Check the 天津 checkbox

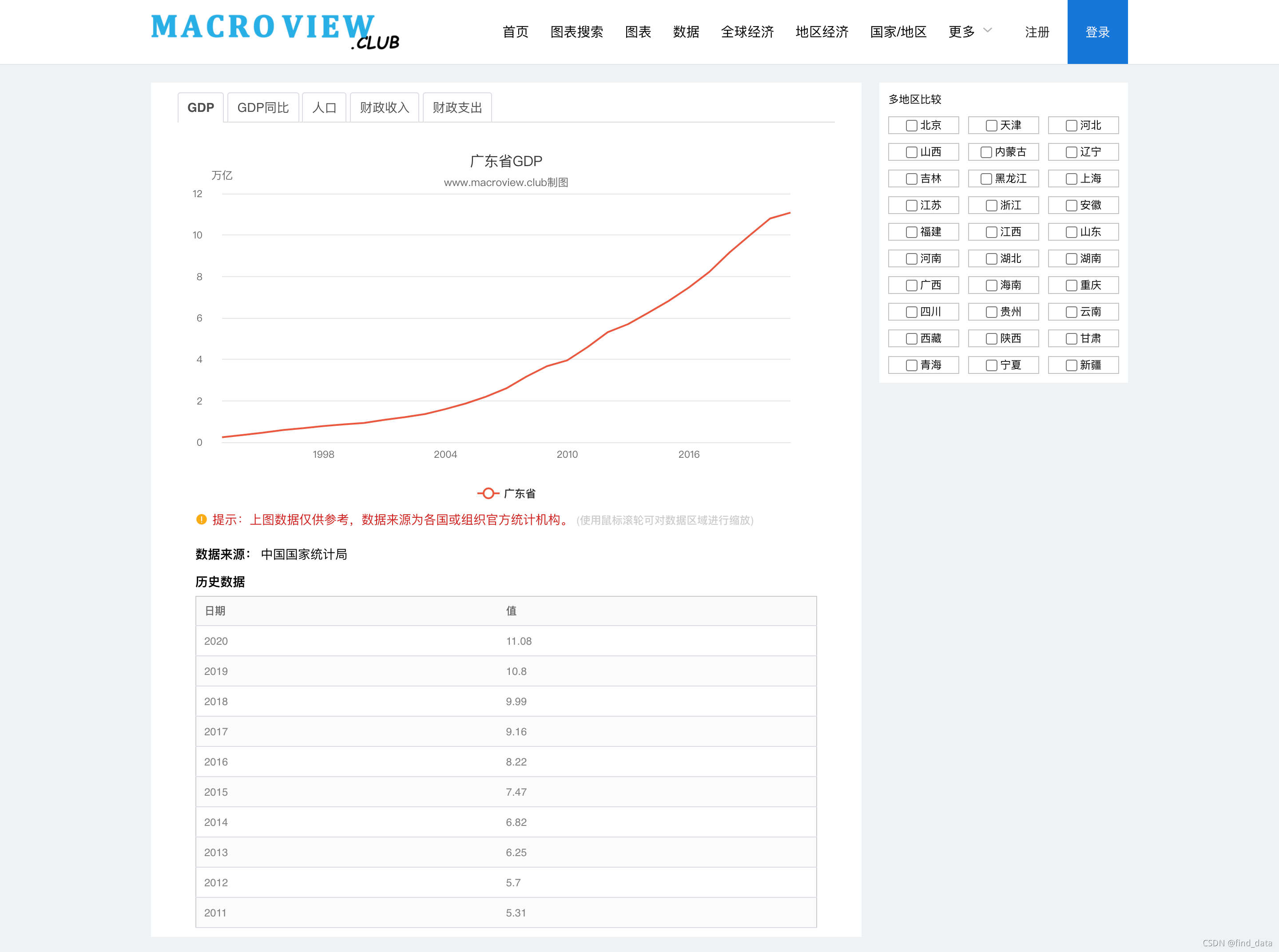(991, 126)
